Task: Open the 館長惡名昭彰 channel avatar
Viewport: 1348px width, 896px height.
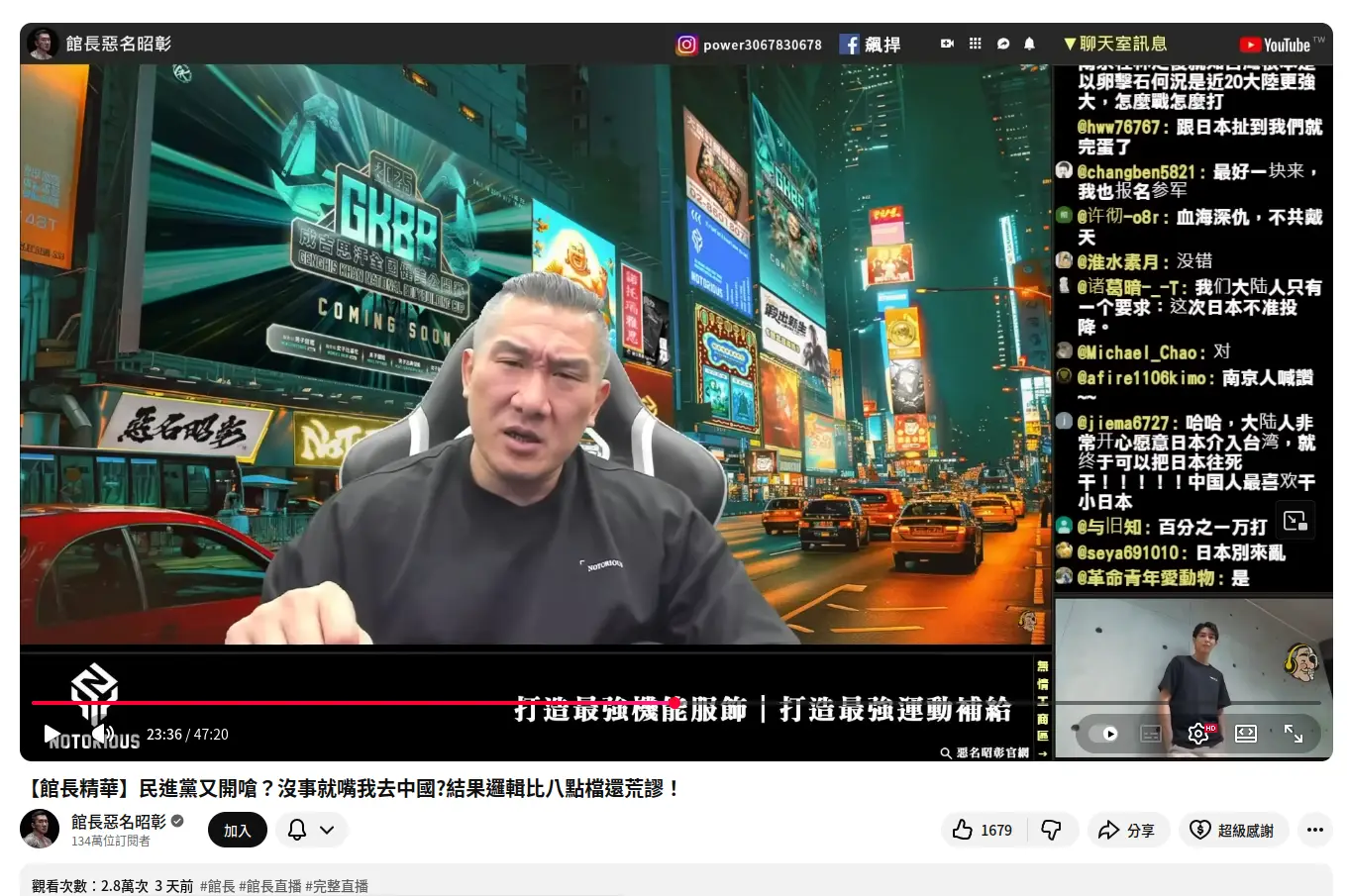Action: coord(41,829)
